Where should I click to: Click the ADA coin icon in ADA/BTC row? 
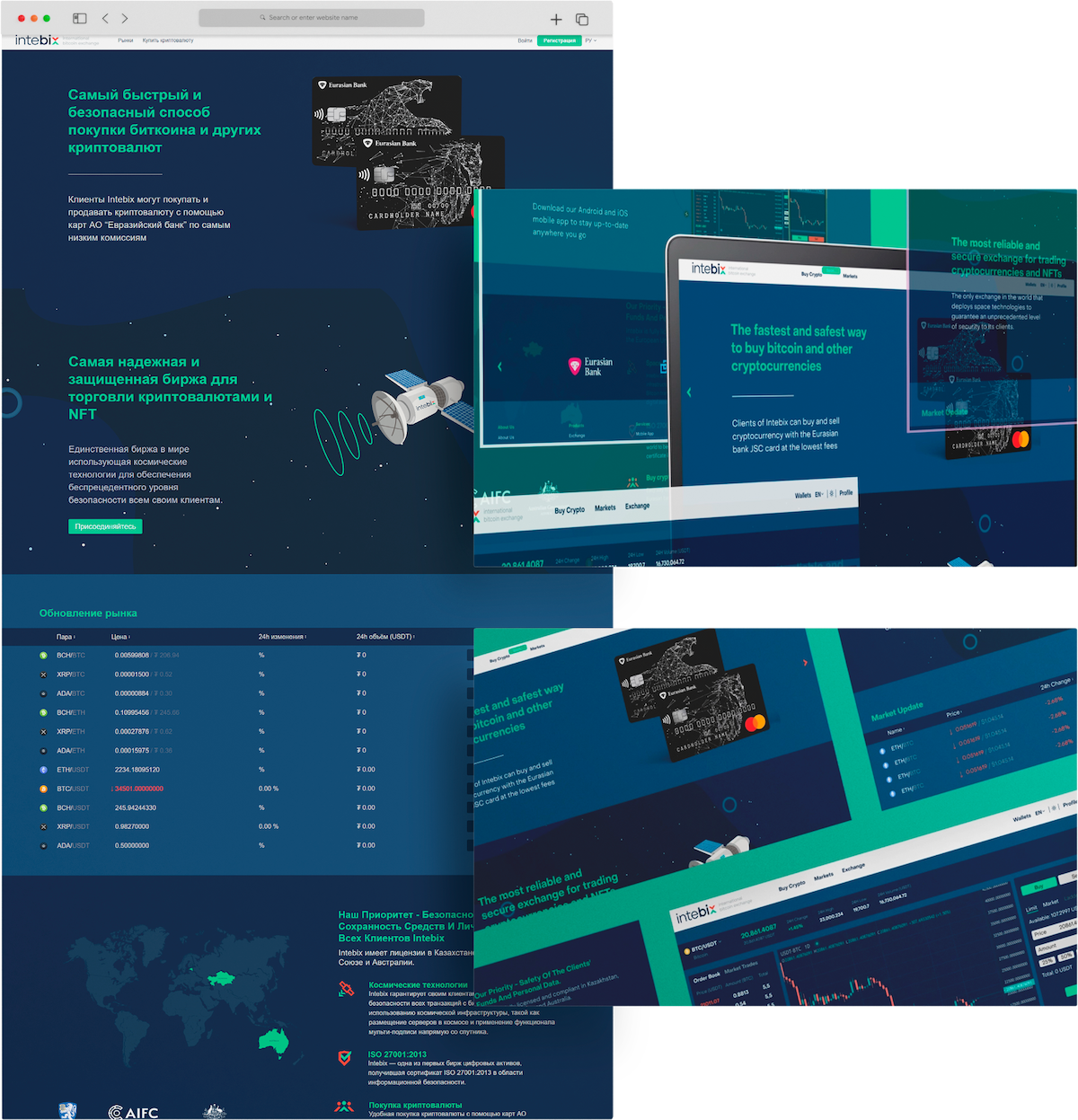43,693
